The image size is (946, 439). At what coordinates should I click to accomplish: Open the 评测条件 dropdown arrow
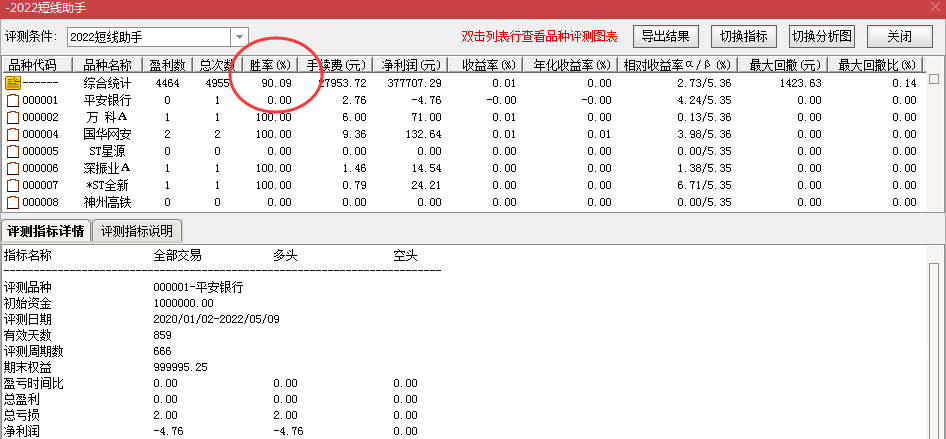[x=240, y=37]
